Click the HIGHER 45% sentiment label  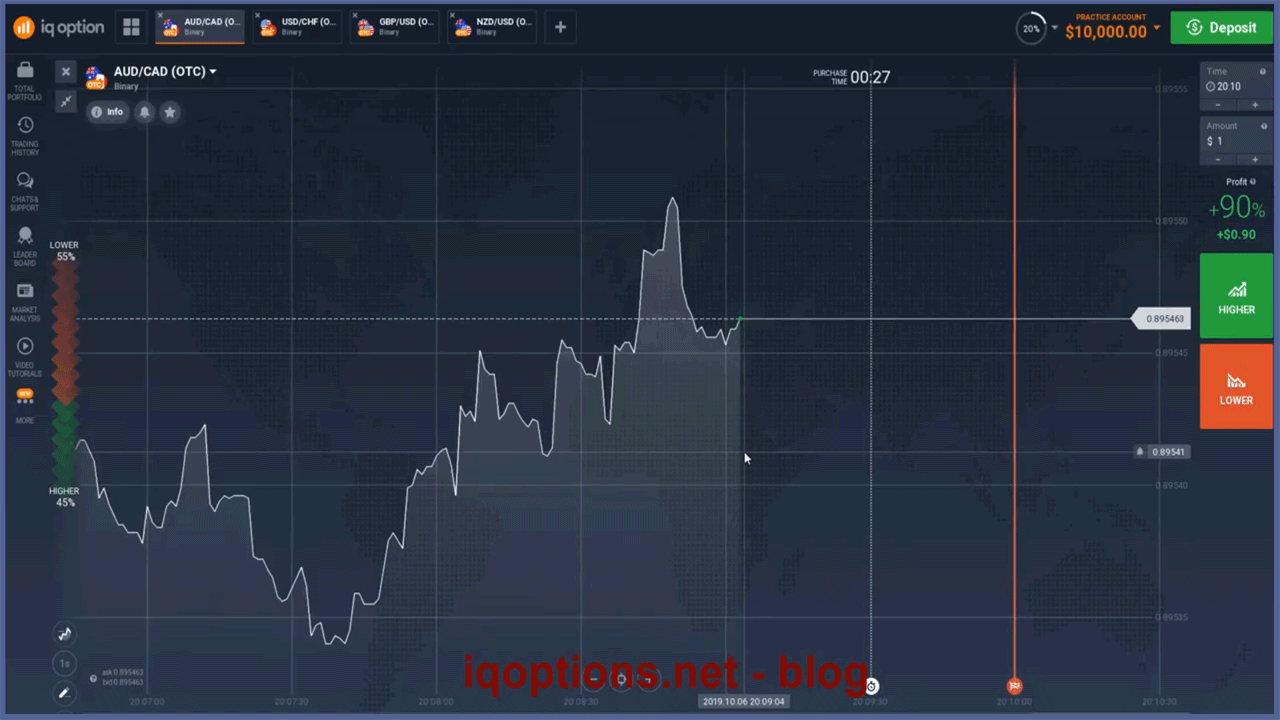tap(64, 497)
